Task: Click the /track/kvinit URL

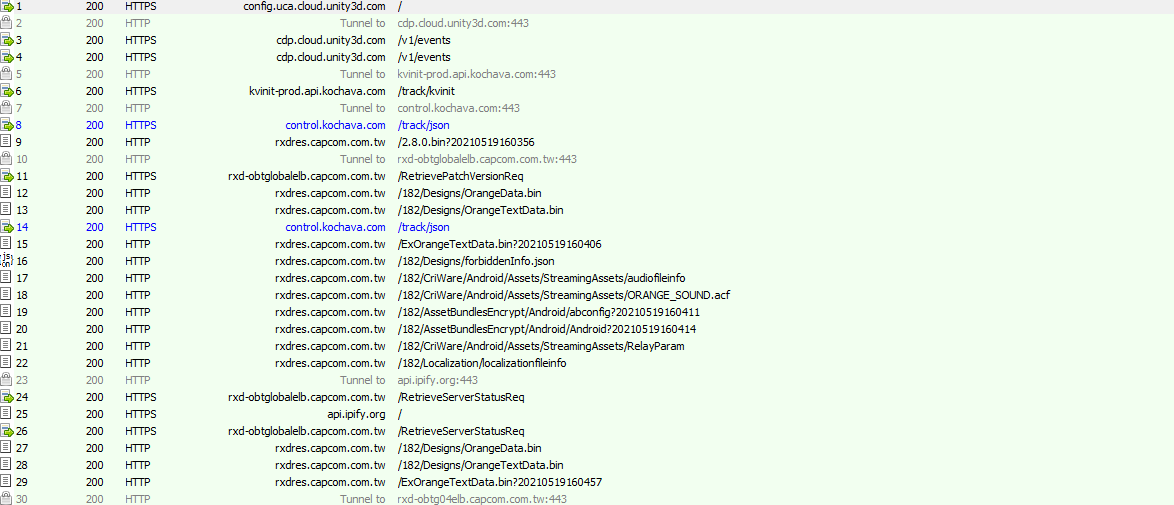Action: tap(426, 91)
